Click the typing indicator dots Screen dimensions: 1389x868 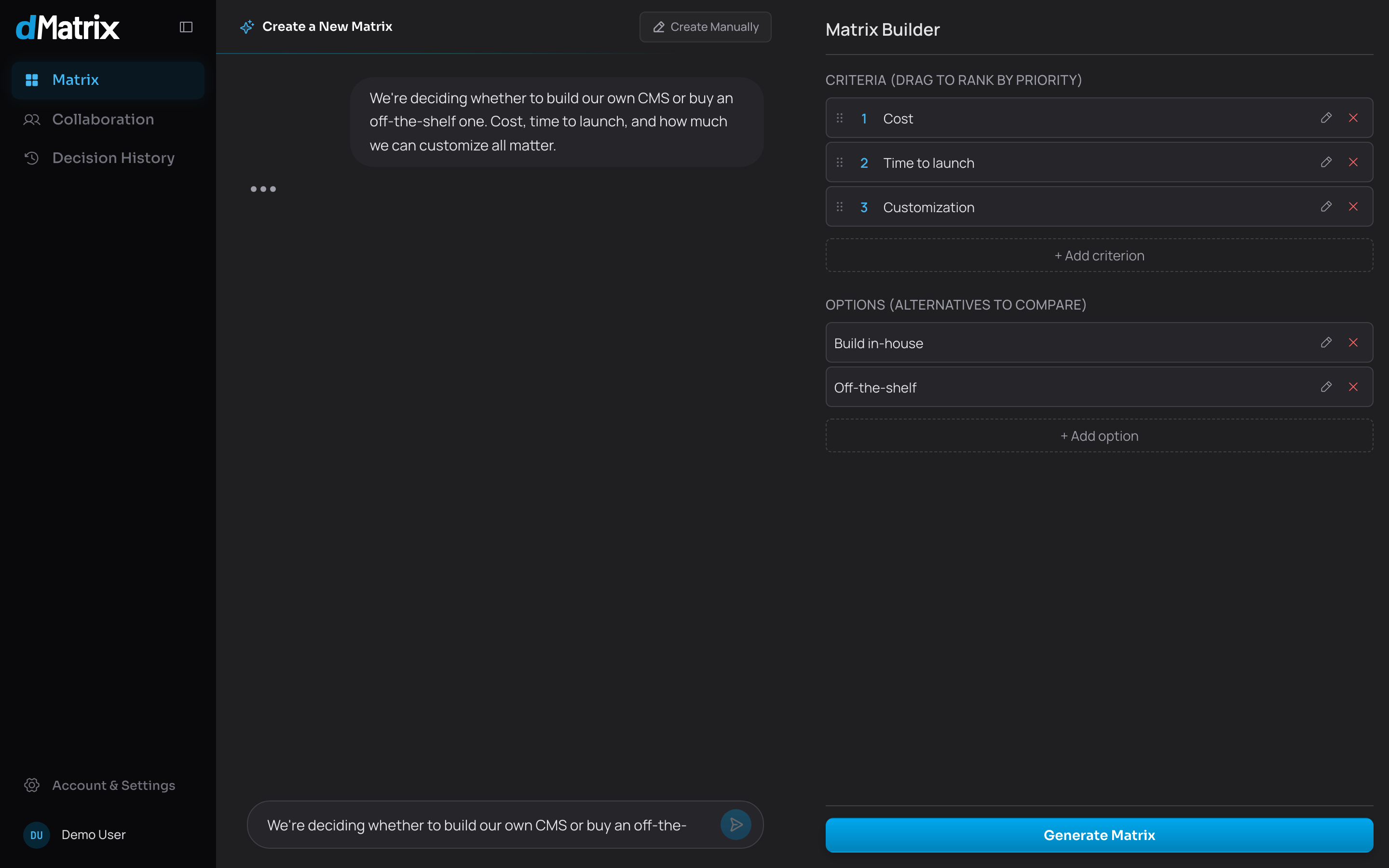(263, 189)
